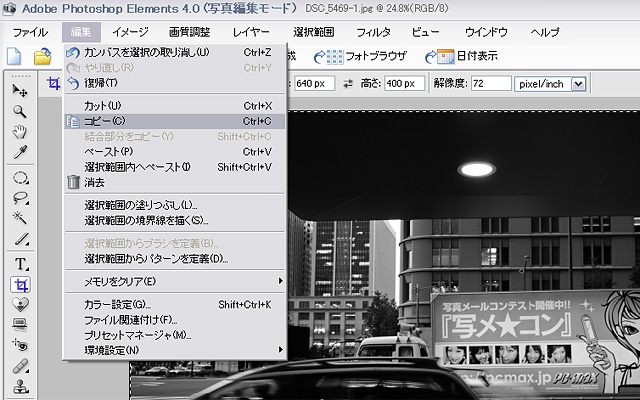Open the ビュー menu
This screenshot has width=640, height=400.
coord(425,32)
